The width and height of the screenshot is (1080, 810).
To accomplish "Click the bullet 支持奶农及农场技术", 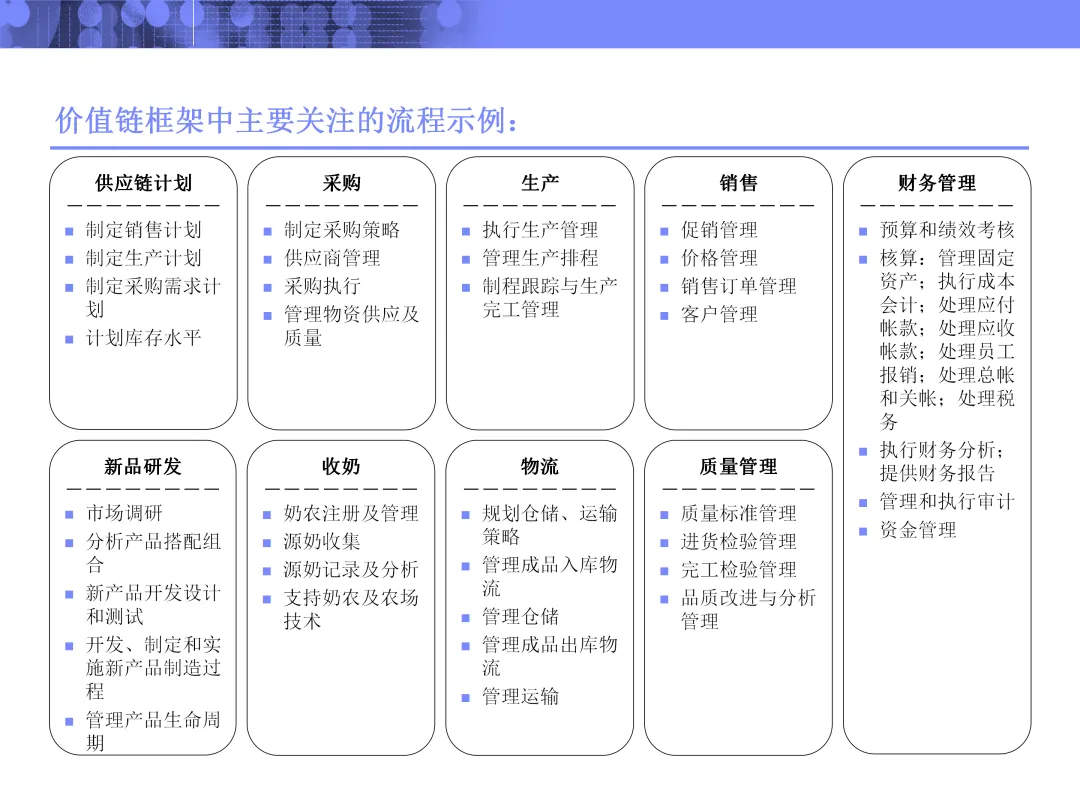I will pos(351,610).
